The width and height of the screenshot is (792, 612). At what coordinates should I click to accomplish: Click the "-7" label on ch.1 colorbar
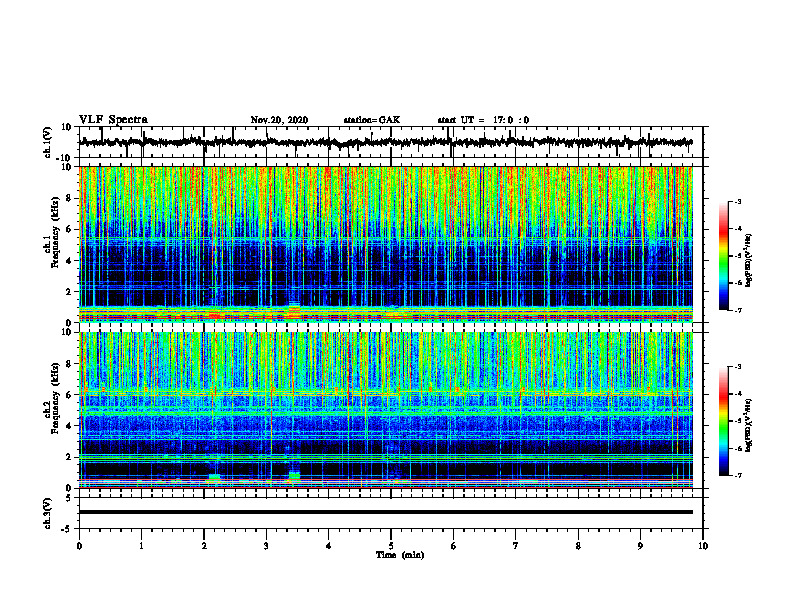[738, 310]
